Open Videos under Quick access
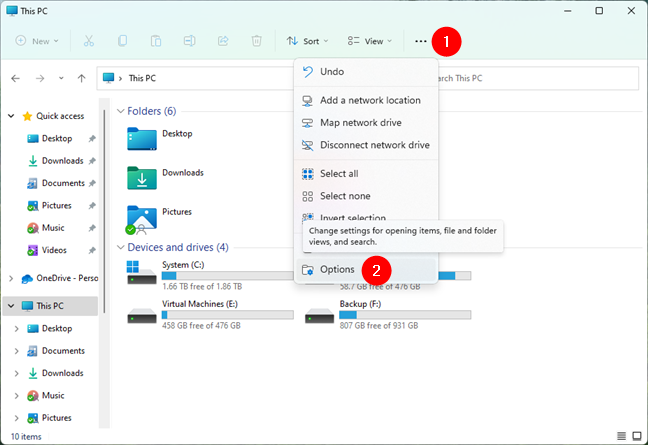The width and height of the screenshot is (648, 445). click(x=54, y=250)
